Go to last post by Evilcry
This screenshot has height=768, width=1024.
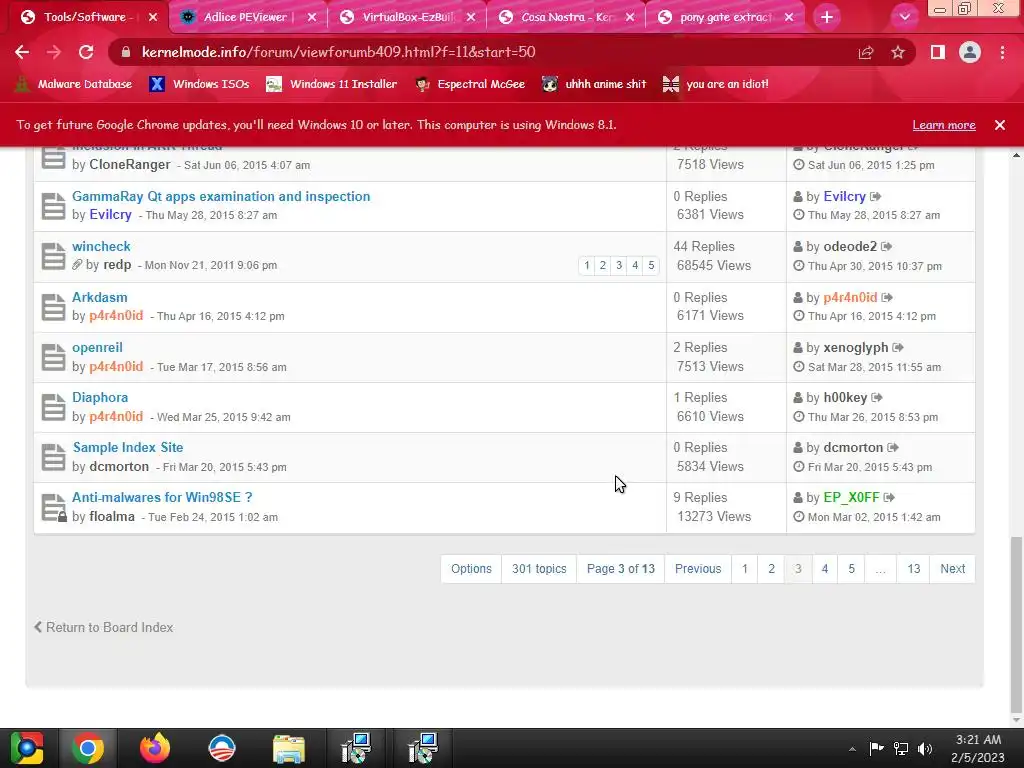[x=876, y=196]
